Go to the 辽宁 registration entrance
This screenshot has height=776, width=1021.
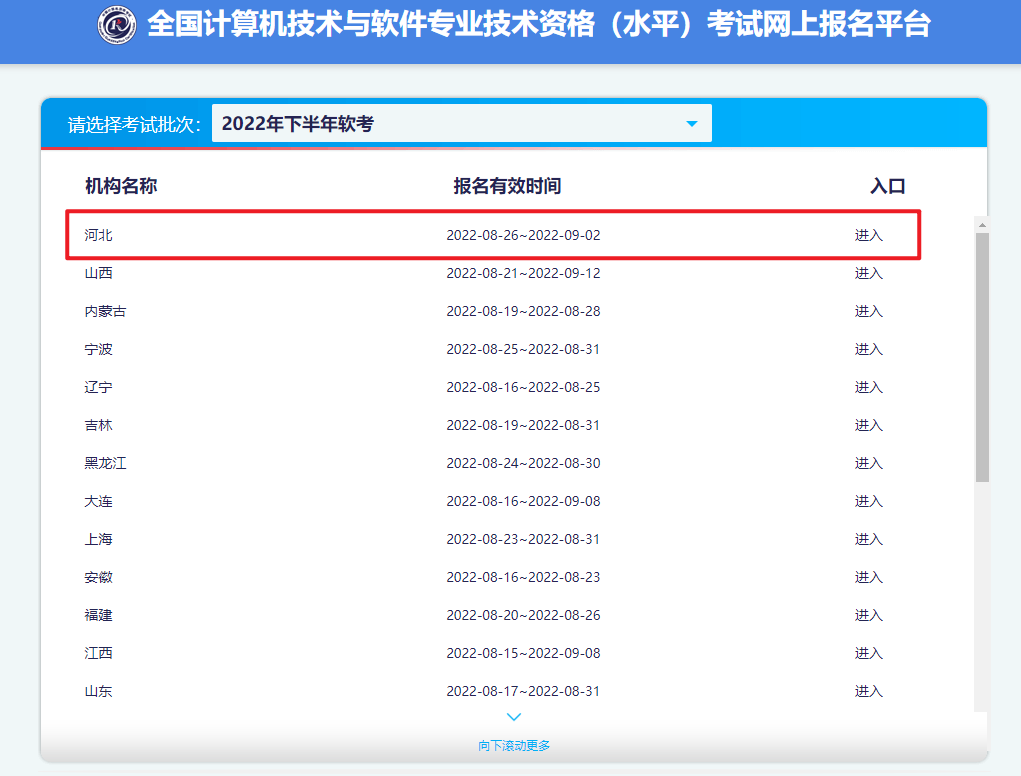(x=868, y=387)
